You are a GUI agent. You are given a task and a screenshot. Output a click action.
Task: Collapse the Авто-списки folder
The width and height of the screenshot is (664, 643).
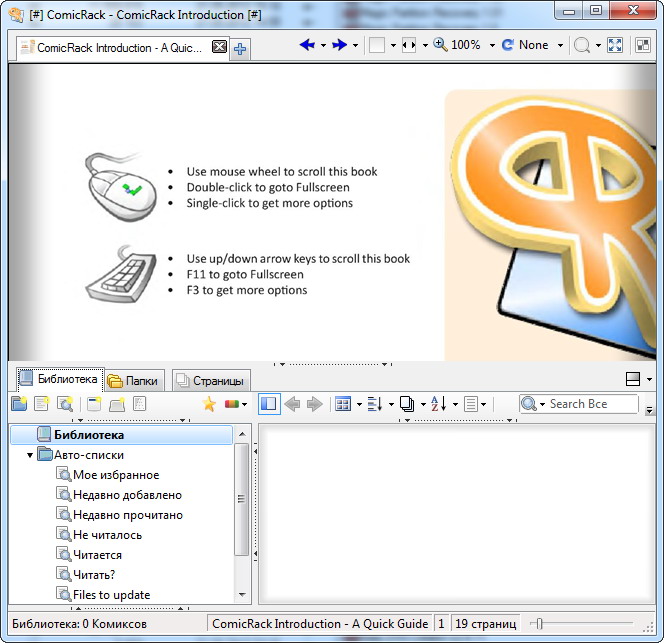[30, 455]
